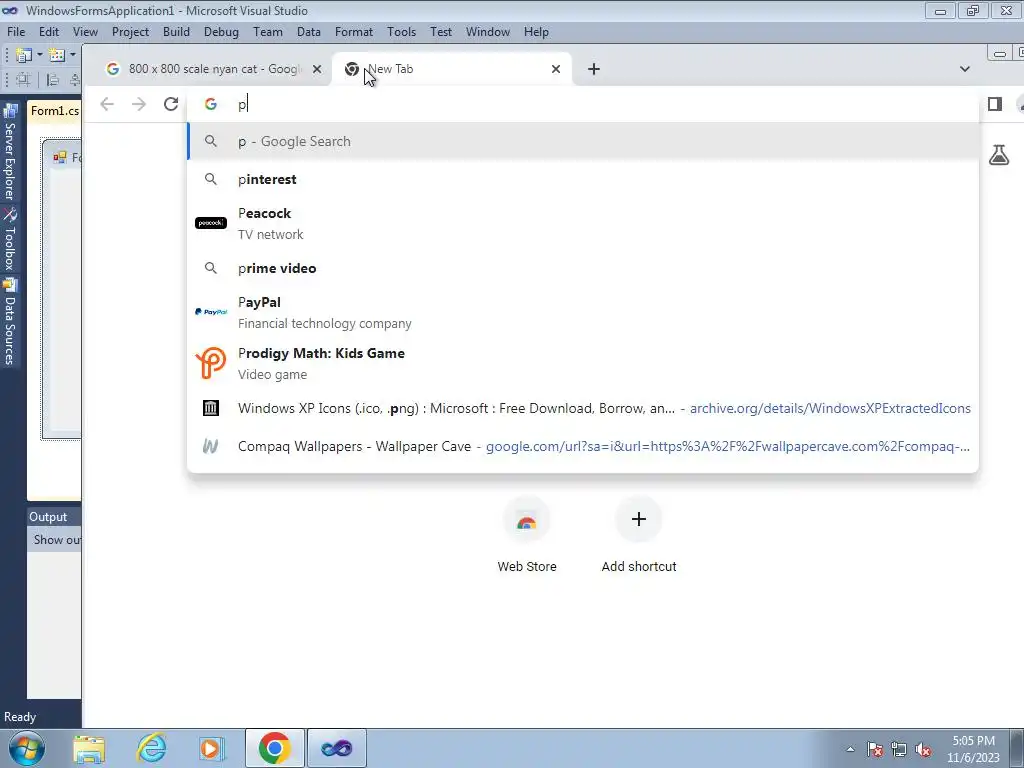This screenshot has height=768, width=1024.
Task: Open Windows Start button
Action: pos(27,748)
